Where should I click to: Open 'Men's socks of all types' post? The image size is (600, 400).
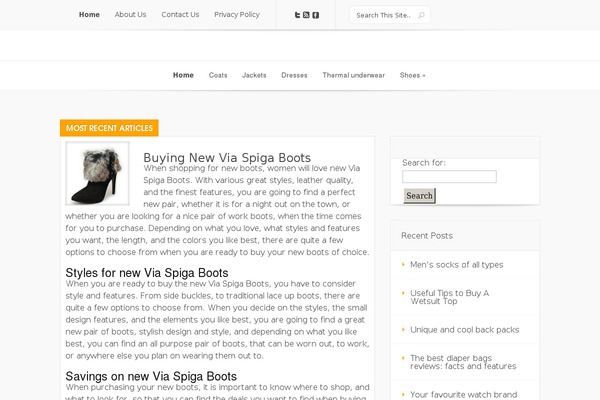click(x=457, y=264)
